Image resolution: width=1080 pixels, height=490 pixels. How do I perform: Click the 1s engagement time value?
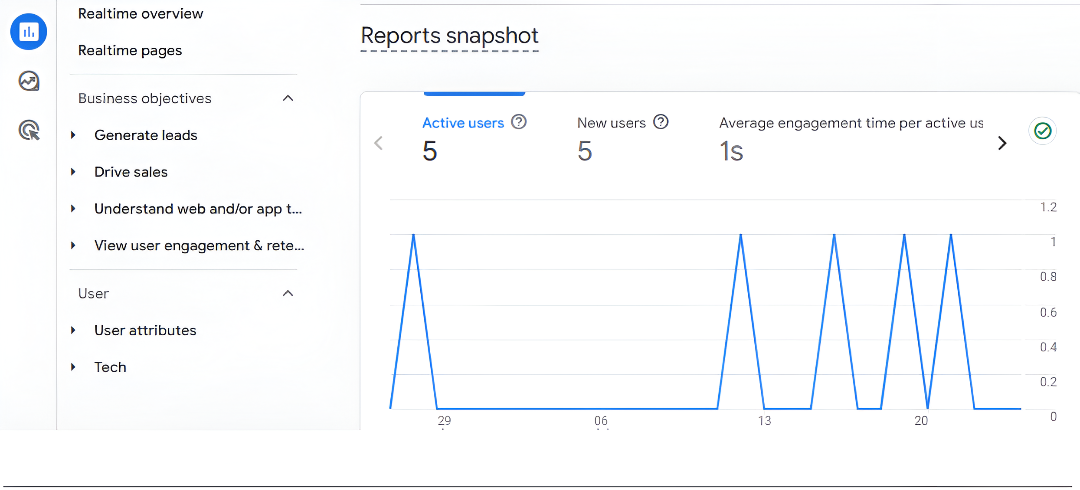(x=731, y=152)
